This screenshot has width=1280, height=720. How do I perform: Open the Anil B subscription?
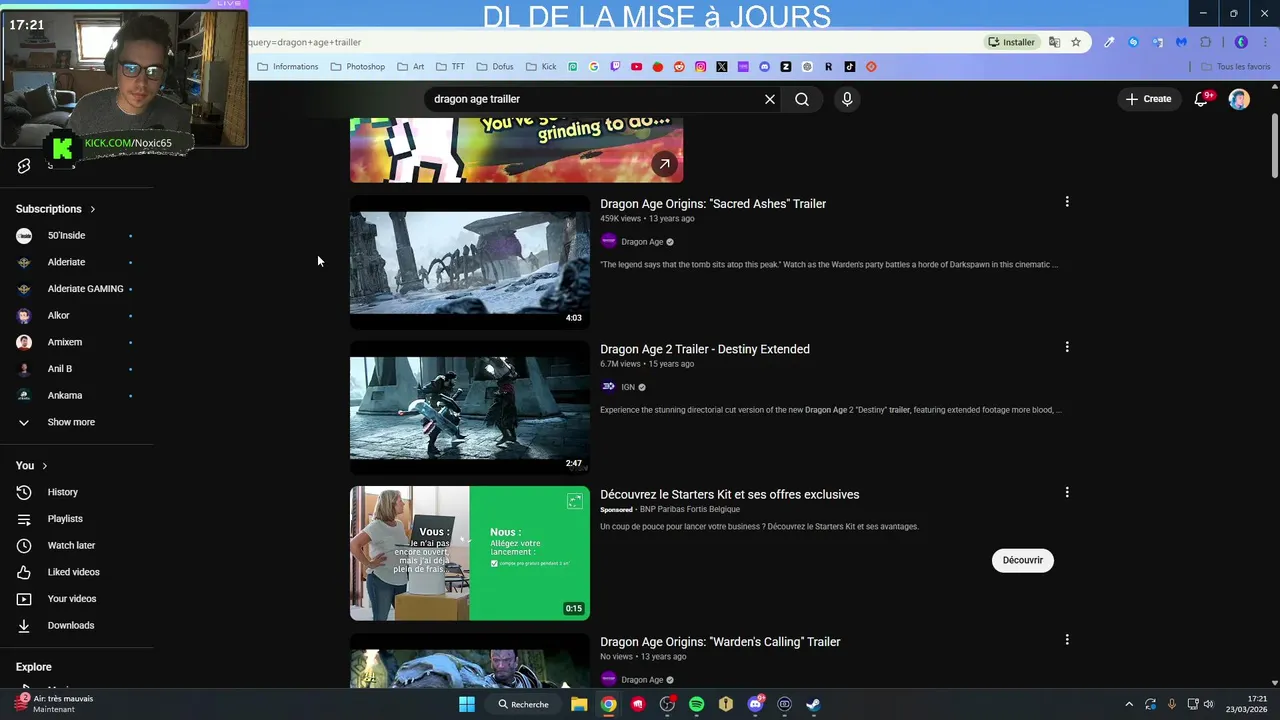click(x=60, y=369)
